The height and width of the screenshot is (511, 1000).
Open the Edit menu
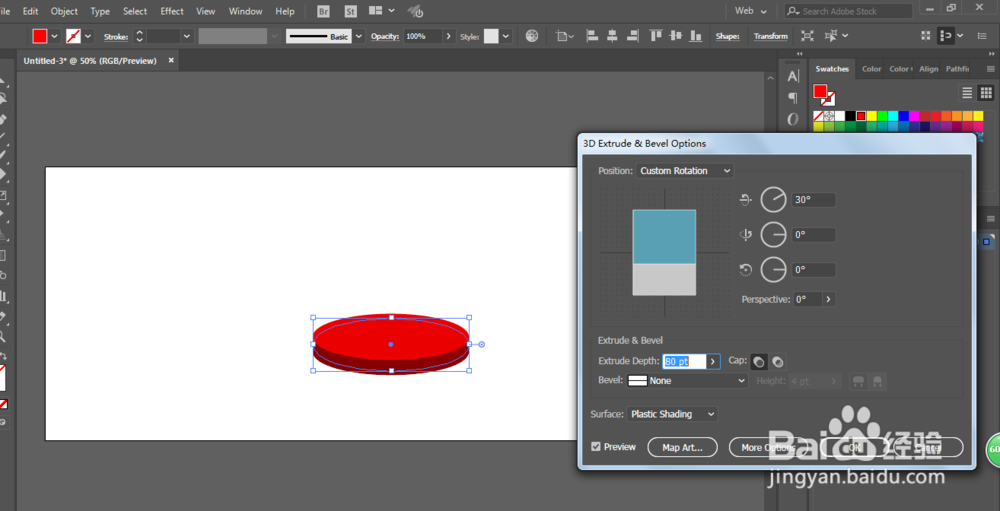click(x=30, y=11)
